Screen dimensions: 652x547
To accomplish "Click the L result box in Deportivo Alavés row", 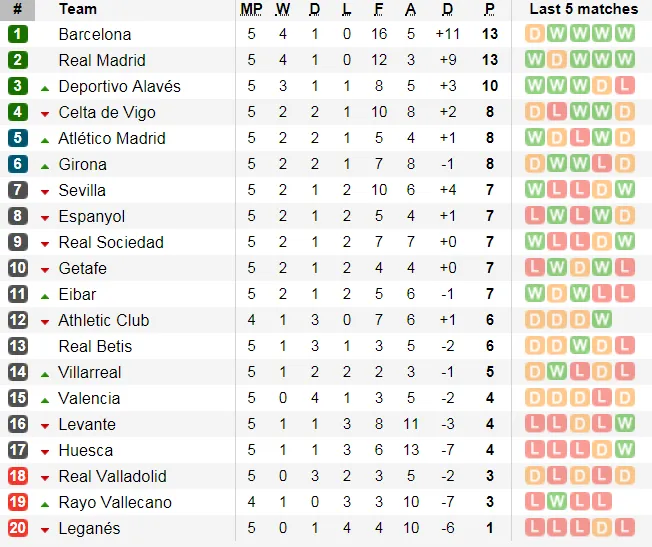I will click(625, 86).
